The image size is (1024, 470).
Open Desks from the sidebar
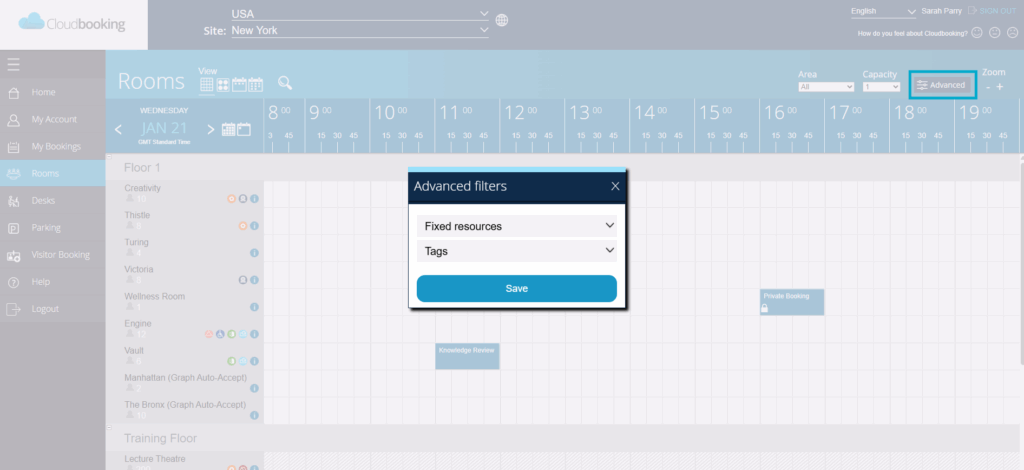(43, 200)
